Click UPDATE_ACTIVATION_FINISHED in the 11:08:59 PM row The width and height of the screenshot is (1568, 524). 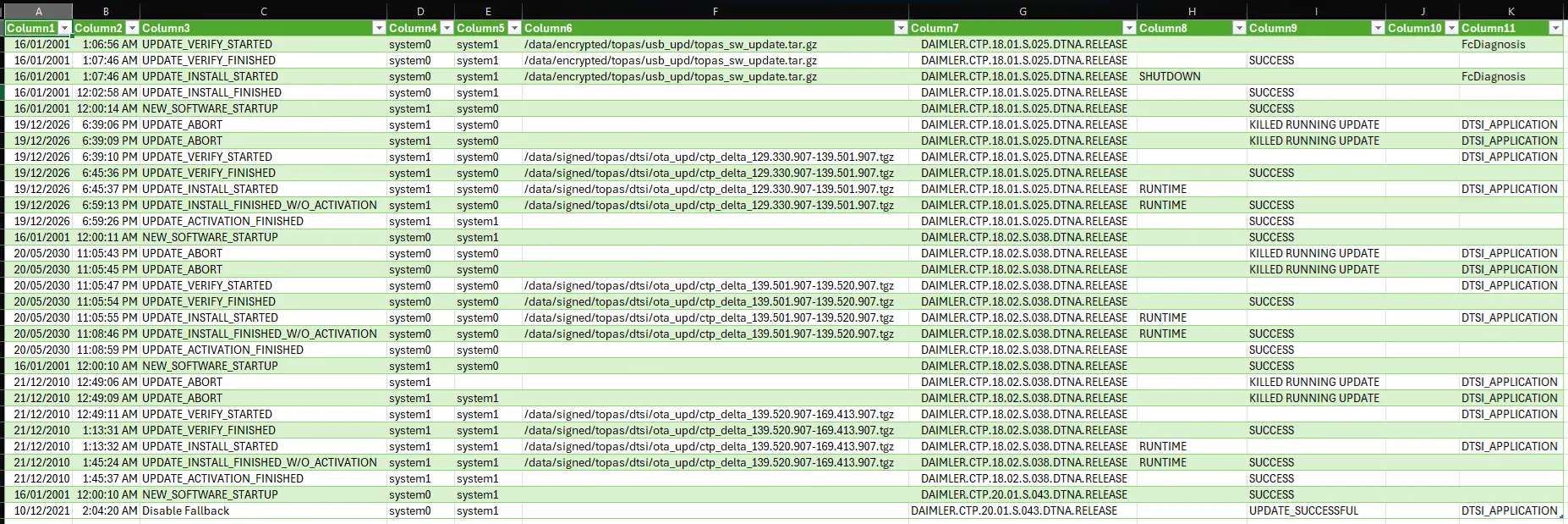tap(264, 350)
